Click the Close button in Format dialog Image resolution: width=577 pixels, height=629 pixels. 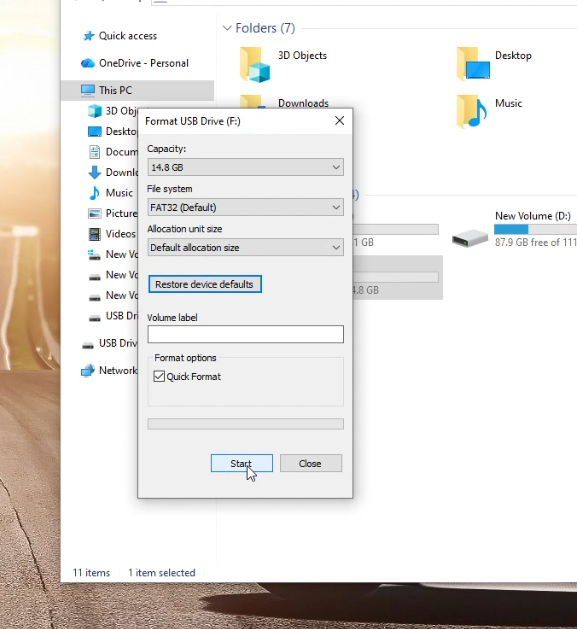(x=311, y=463)
